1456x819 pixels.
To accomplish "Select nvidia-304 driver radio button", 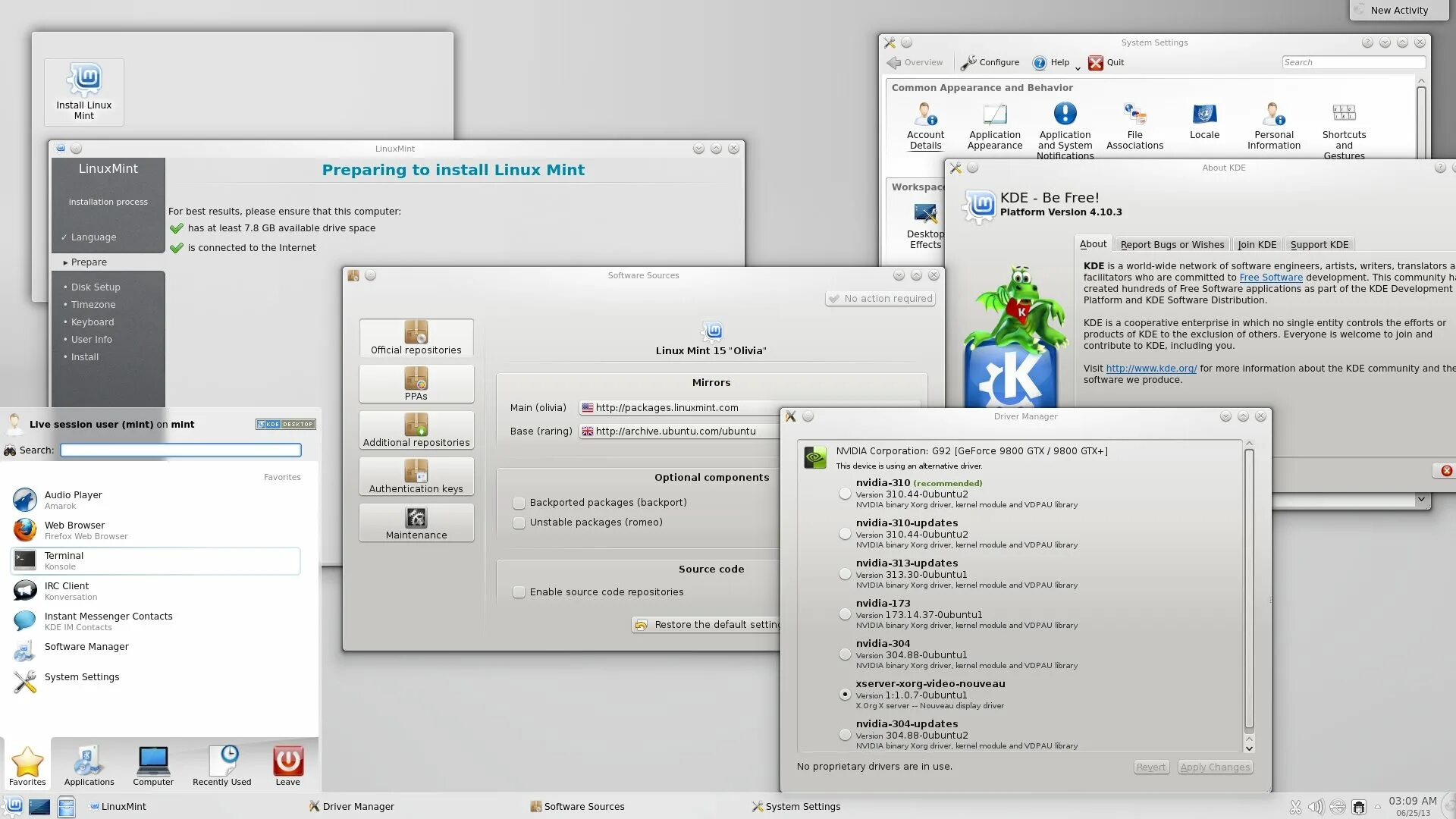I will (x=845, y=654).
